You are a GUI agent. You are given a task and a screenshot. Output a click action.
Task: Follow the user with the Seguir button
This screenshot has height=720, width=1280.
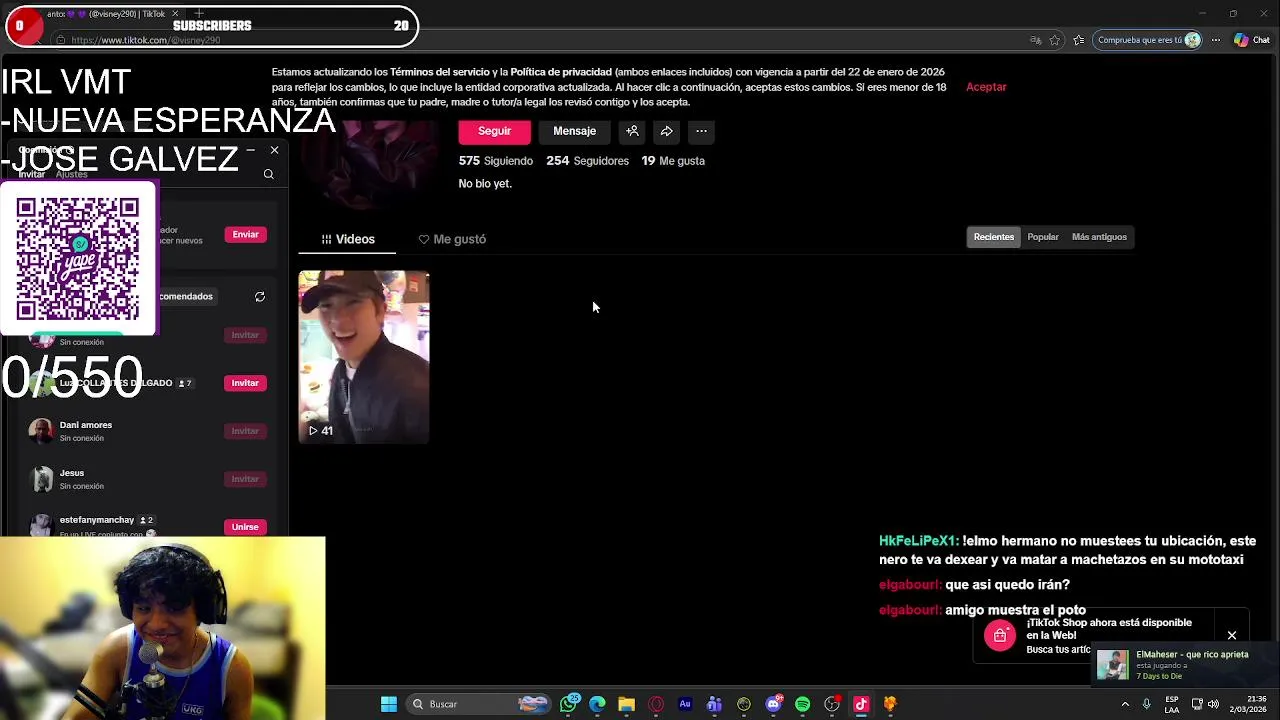(x=494, y=131)
